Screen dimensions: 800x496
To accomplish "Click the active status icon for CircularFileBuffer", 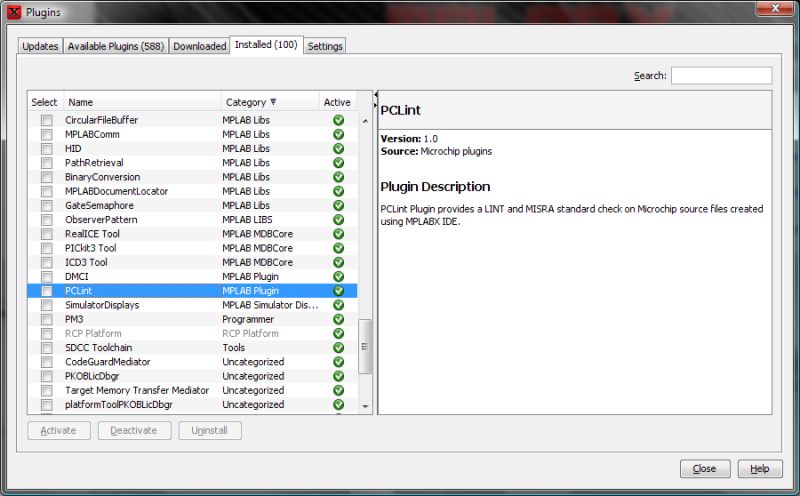I will [338, 120].
